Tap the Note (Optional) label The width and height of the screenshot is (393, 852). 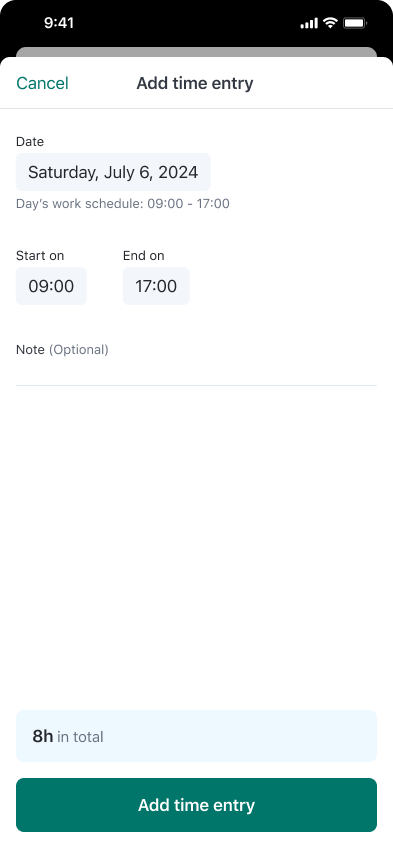pos(62,349)
